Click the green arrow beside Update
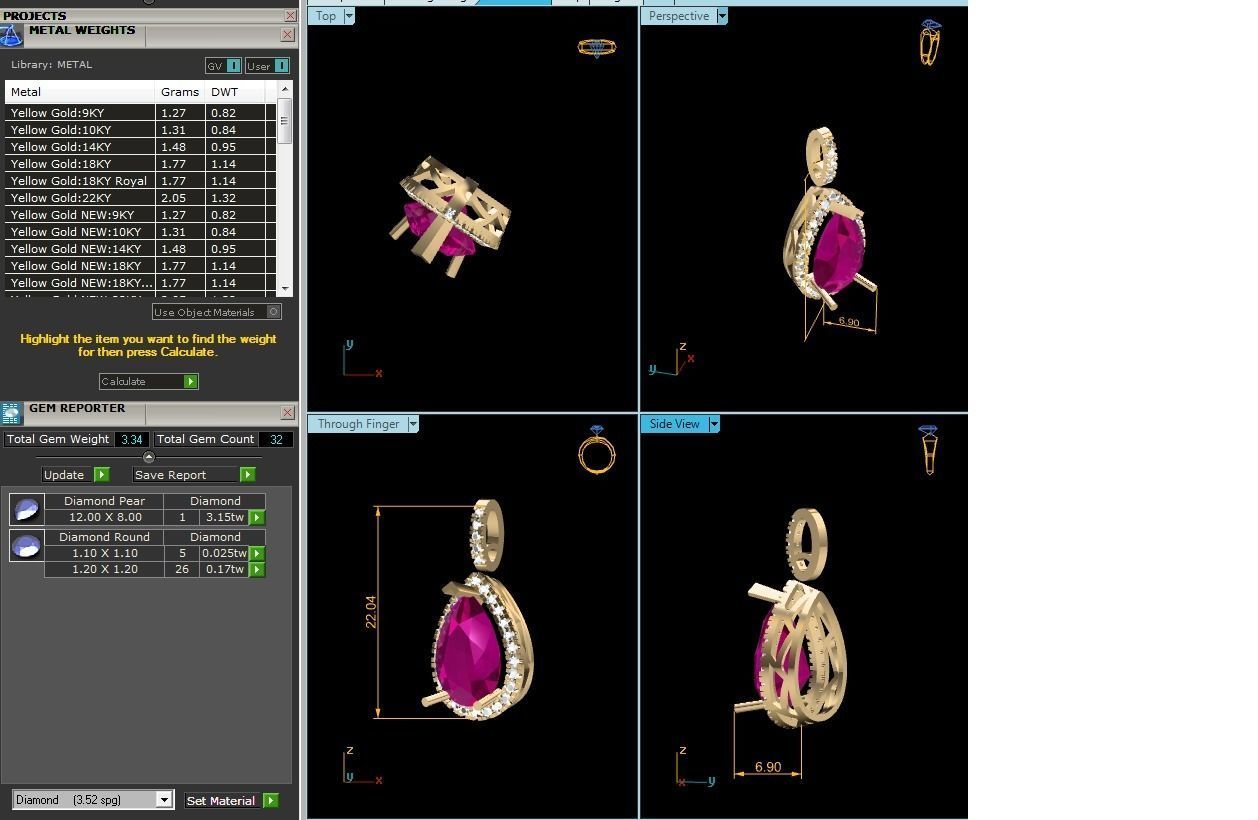 click(101, 474)
